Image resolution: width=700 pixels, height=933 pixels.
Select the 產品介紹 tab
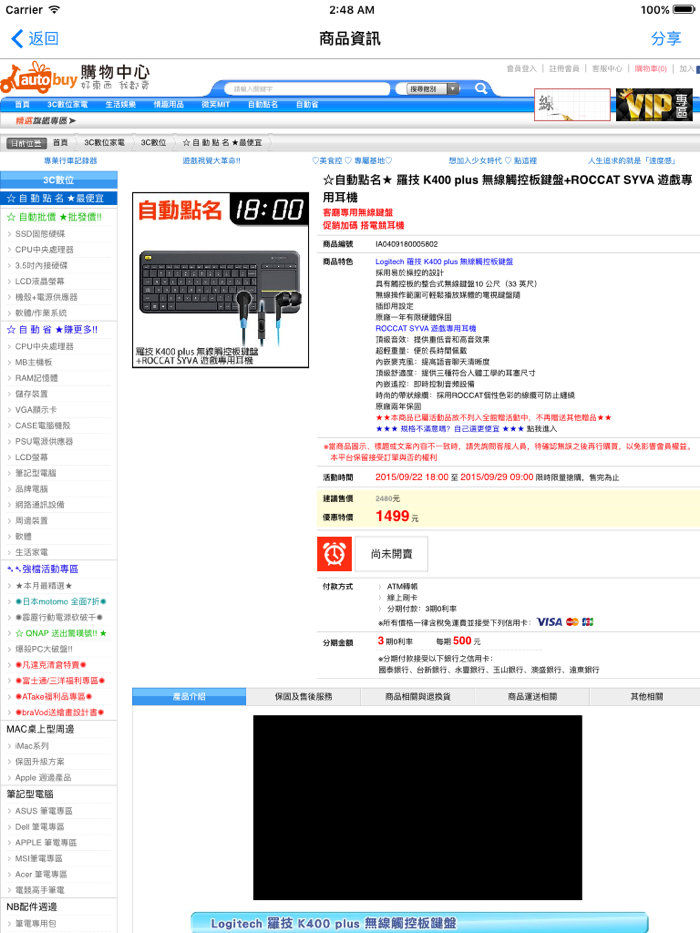click(x=189, y=696)
